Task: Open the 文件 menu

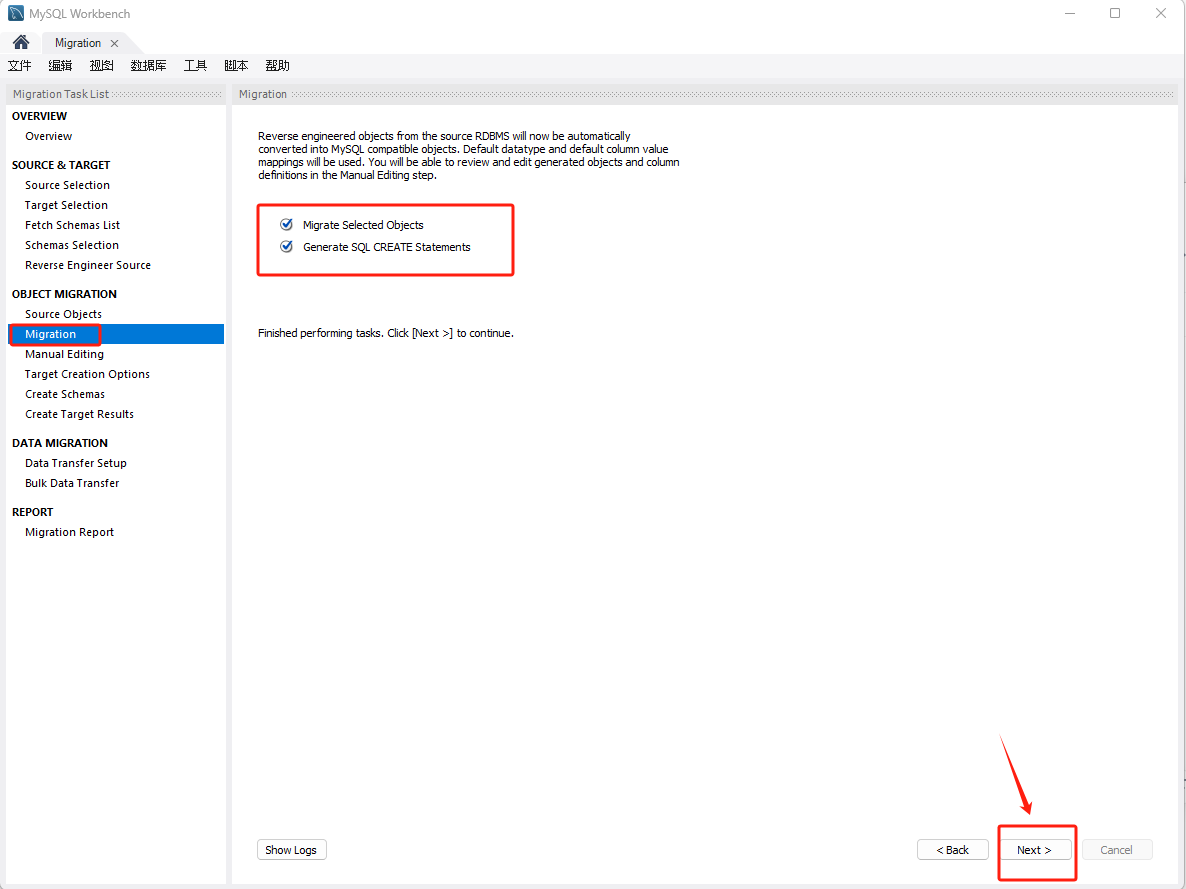Action: pos(20,66)
